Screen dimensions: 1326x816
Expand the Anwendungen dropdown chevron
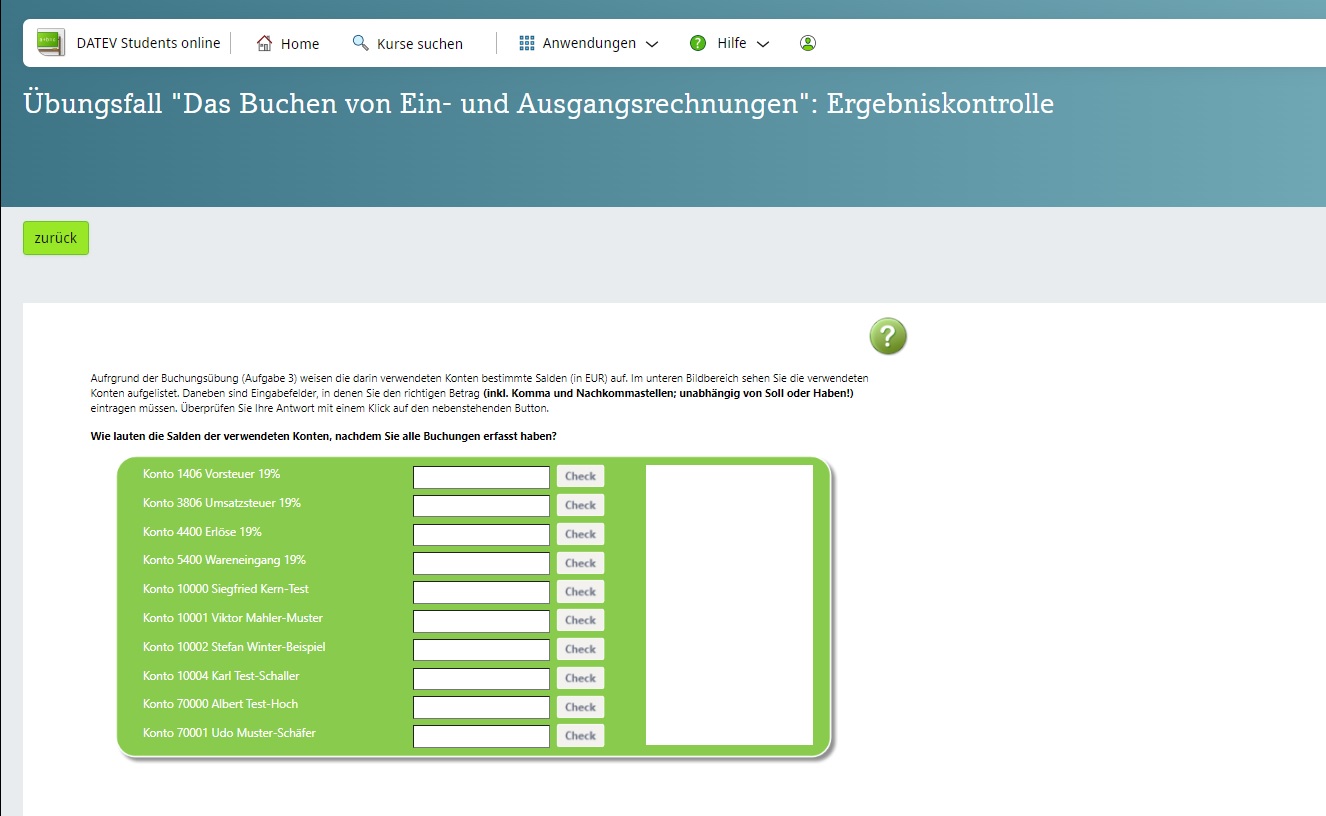click(x=651, y=44)
